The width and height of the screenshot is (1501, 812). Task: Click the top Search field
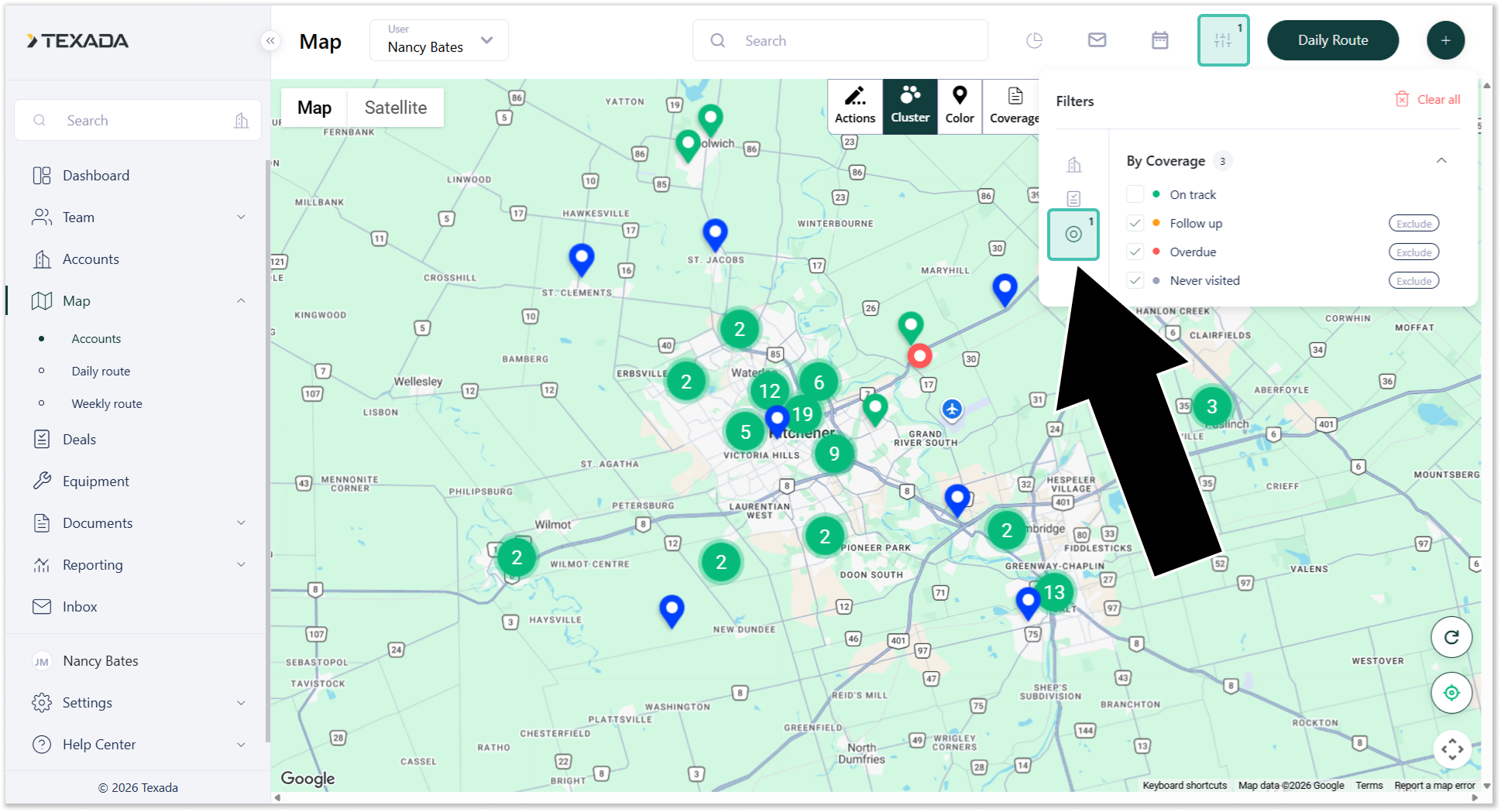[840, 40]
